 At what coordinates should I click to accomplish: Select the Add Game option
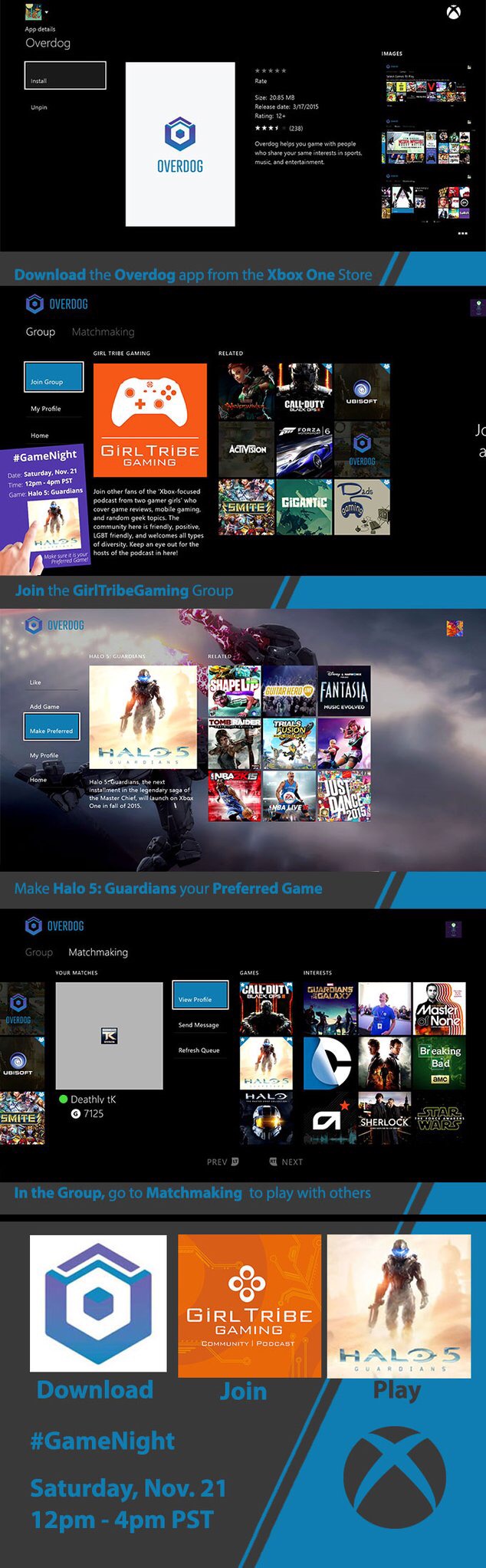tap(44, 706)
